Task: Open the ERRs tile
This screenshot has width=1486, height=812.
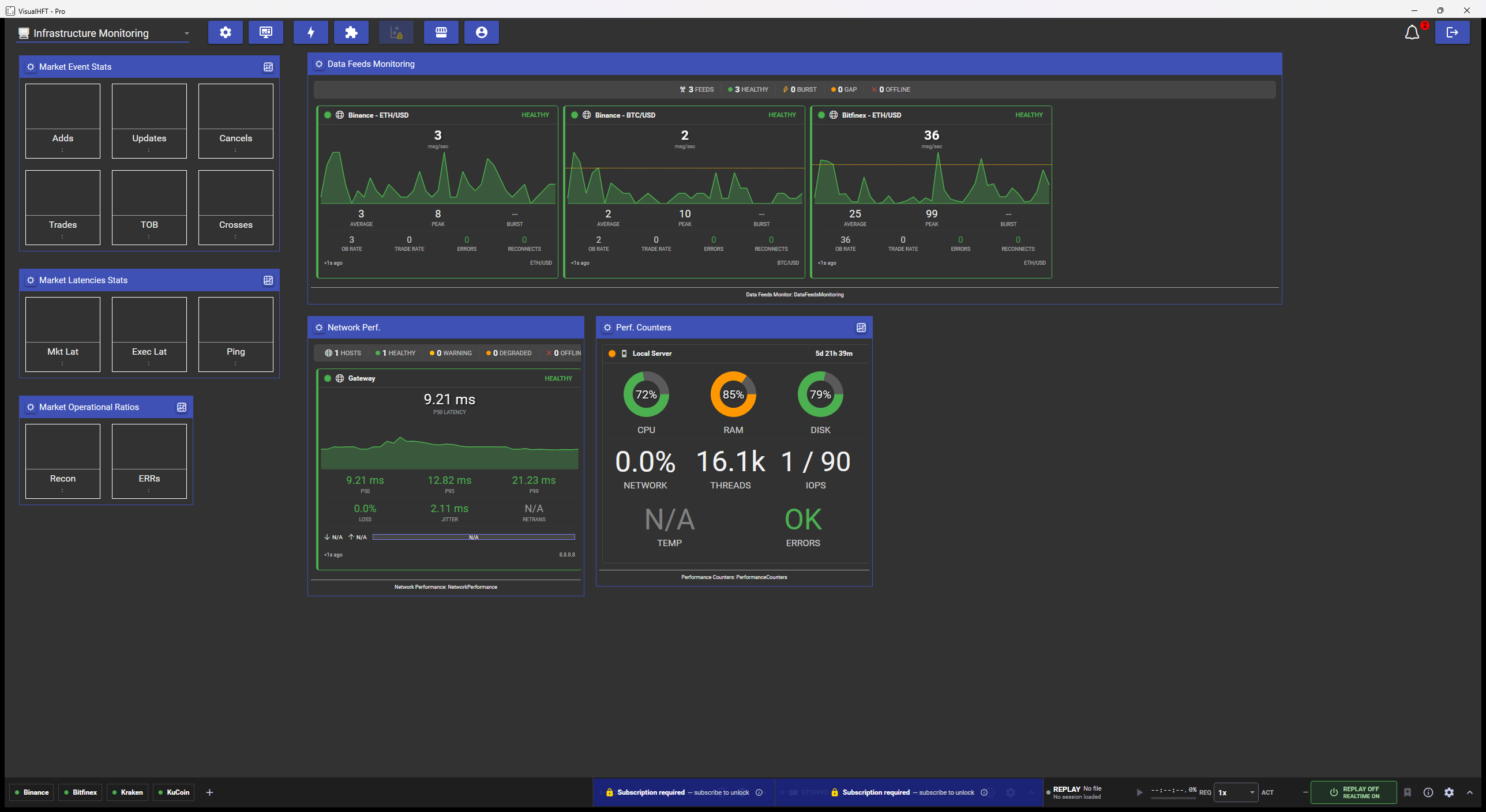Action: coord(149,461)
